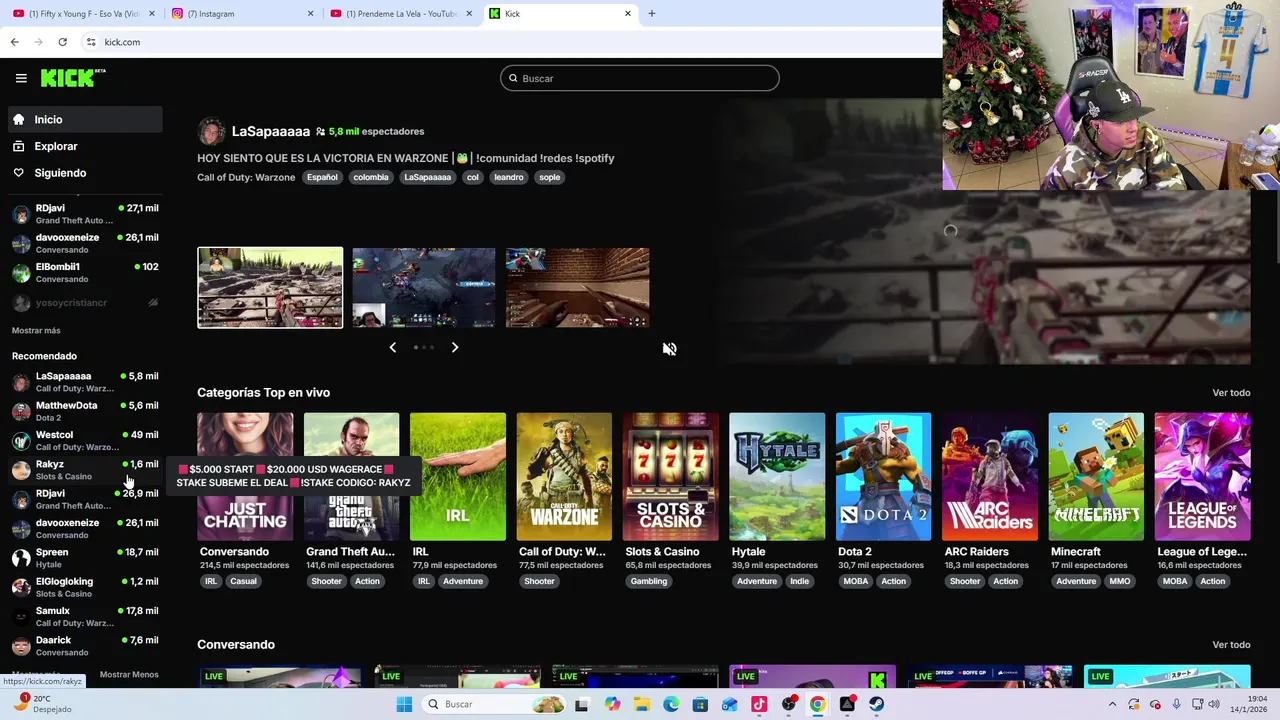Switch to the Instagram browser tab
Viewport: 1280px width, 720px height.
click(x=243, y=14)
